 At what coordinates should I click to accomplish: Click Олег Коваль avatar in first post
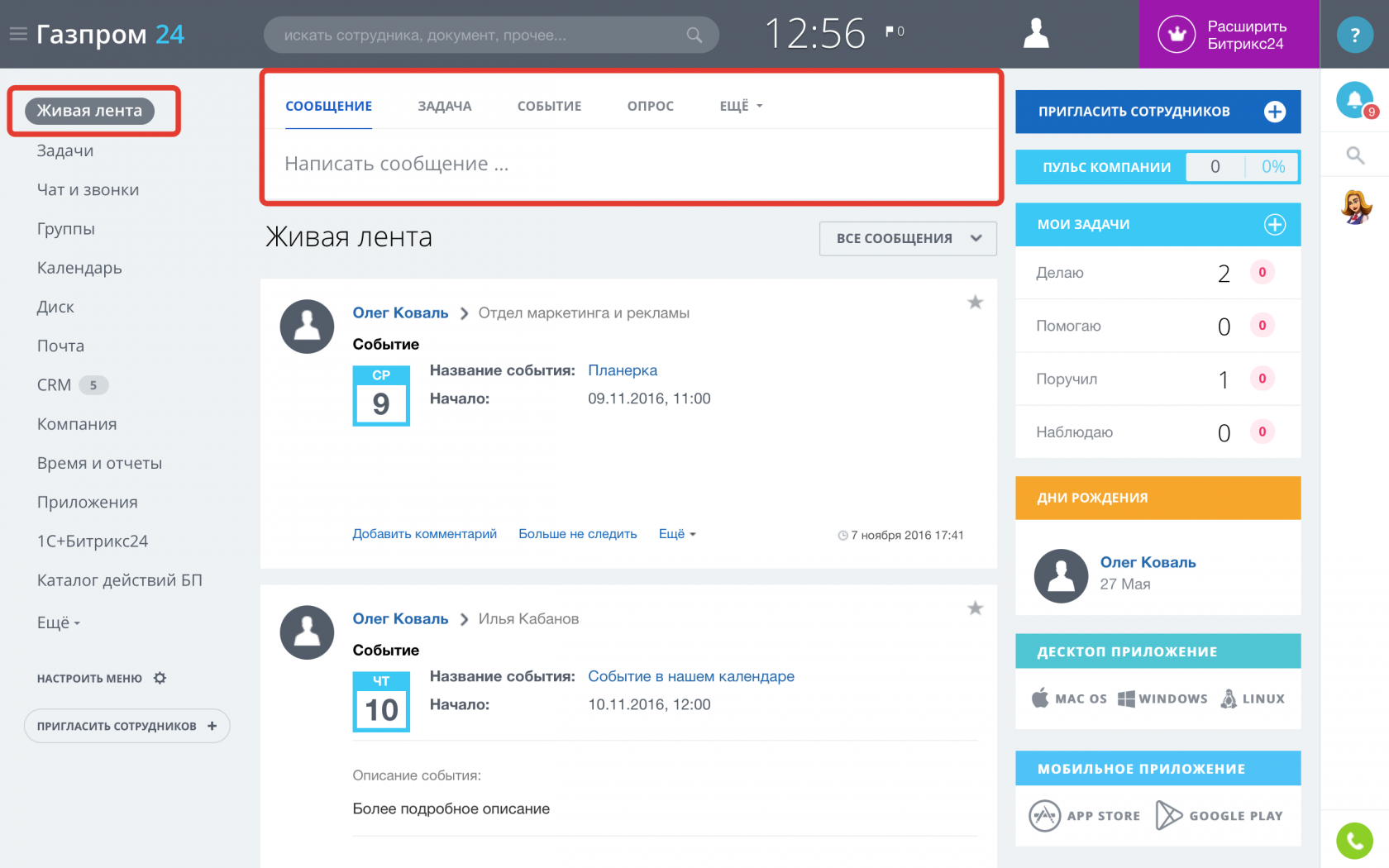click(x=307, y=327)
